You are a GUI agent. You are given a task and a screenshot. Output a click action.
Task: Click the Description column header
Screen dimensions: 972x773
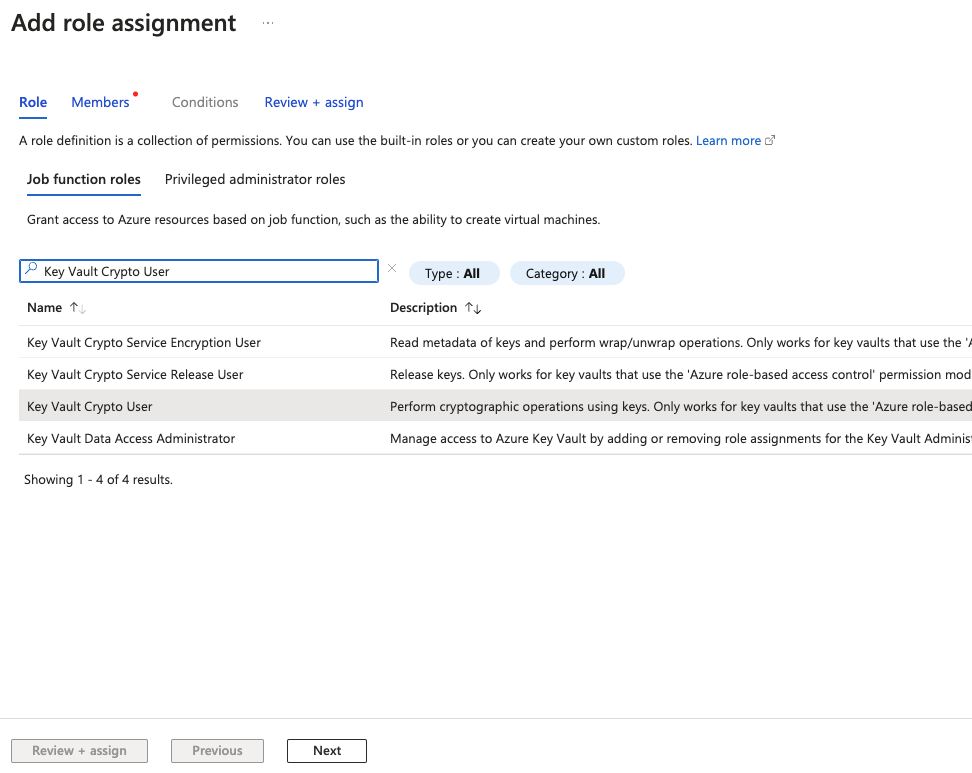tap(423, 307)
